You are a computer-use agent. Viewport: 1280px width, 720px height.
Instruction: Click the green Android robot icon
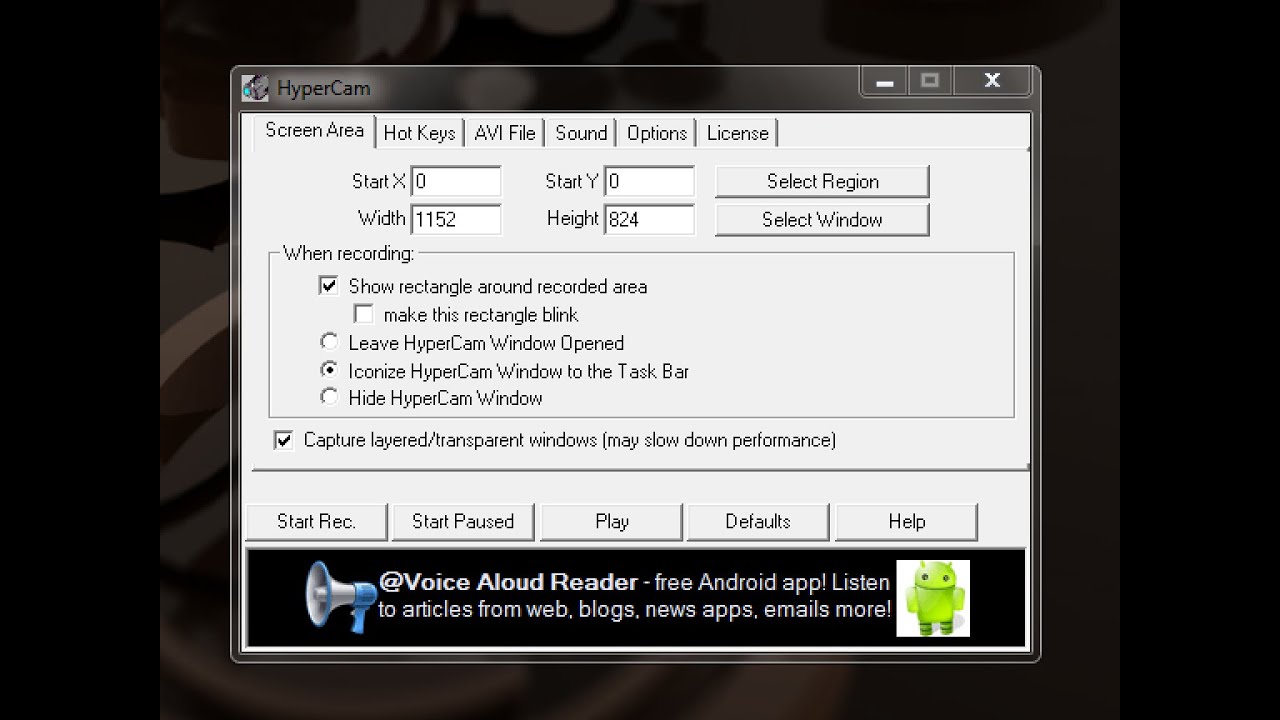[933, 598]
